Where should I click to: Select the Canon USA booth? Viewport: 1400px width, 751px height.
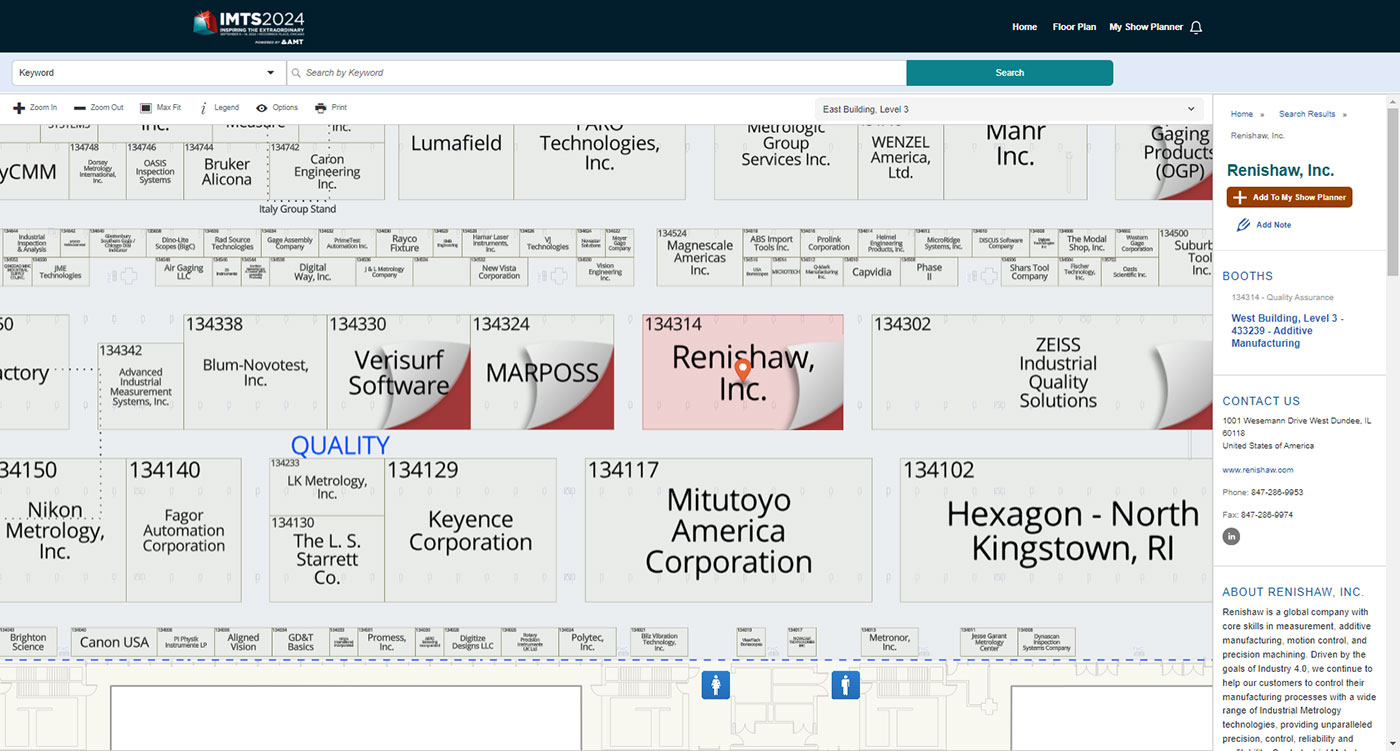114,641
